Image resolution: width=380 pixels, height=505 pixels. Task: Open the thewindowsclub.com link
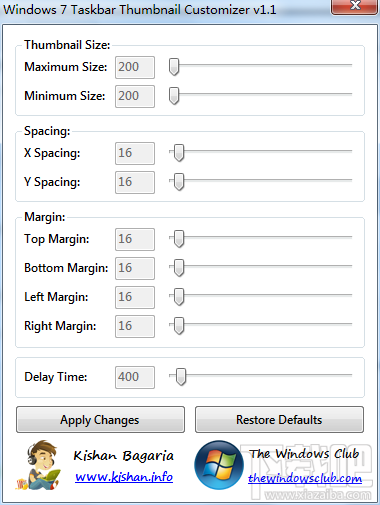click(305, 478)
